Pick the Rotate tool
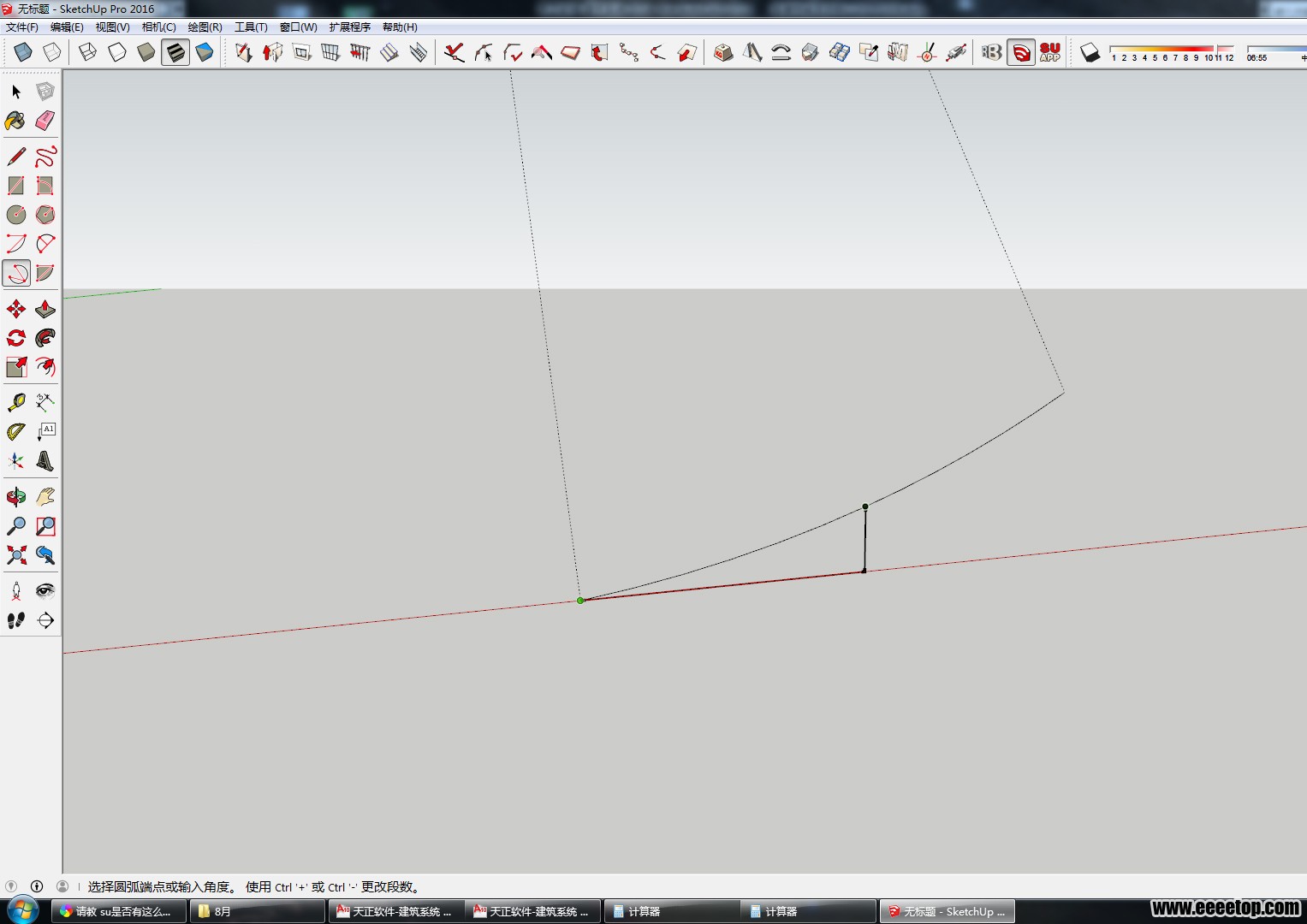The image size is (1307, 924). [16, 338]
